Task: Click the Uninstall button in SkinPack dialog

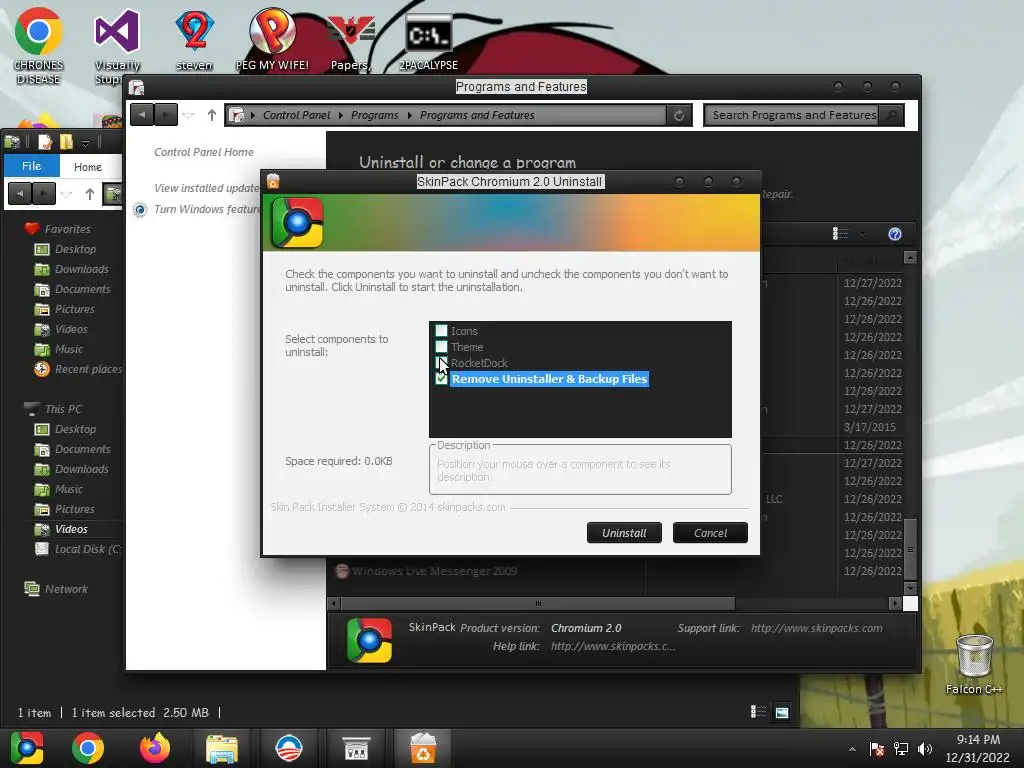Action: click(624, 533)
